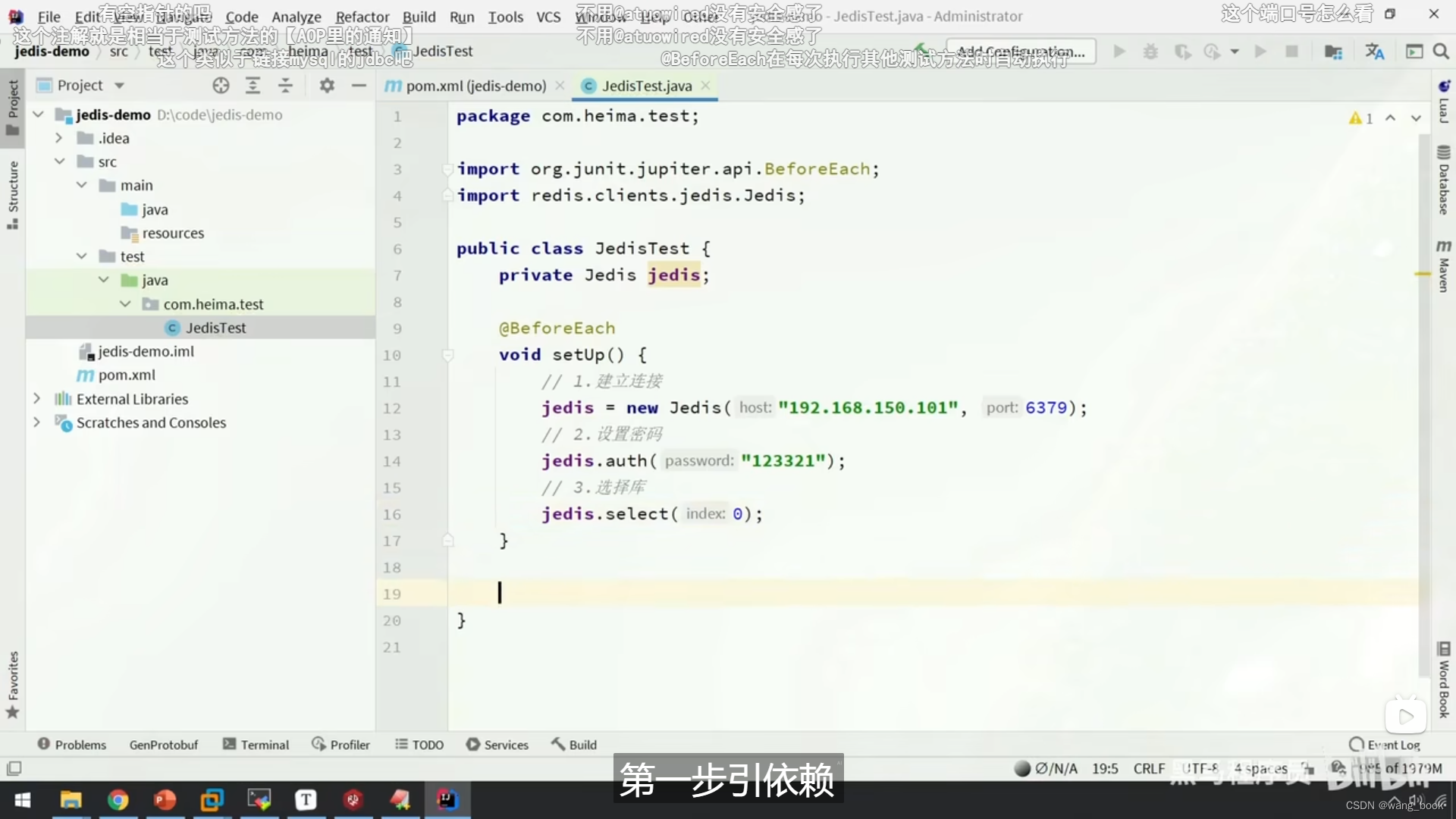Click the Collapse All icon in Project panel
The height and width of the screenshot is (819, 1456).
tap(285, 86)
